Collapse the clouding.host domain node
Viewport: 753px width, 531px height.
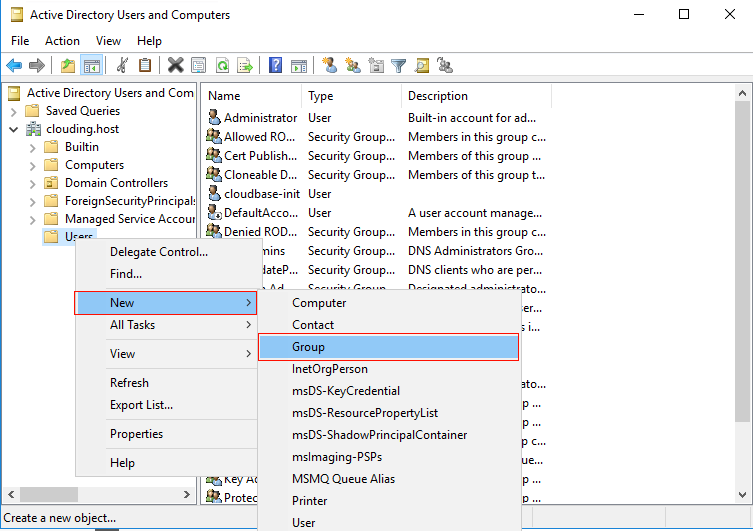(13, 129)
